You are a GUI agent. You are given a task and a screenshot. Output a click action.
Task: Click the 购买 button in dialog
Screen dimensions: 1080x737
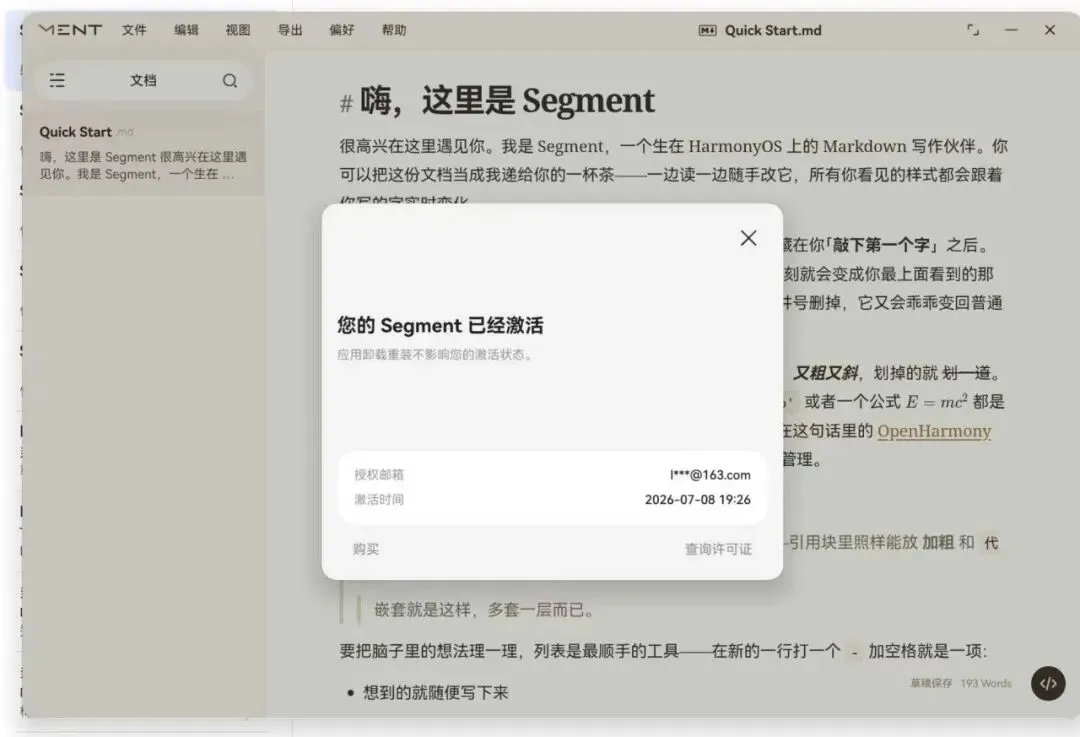(x=366, y=549)
